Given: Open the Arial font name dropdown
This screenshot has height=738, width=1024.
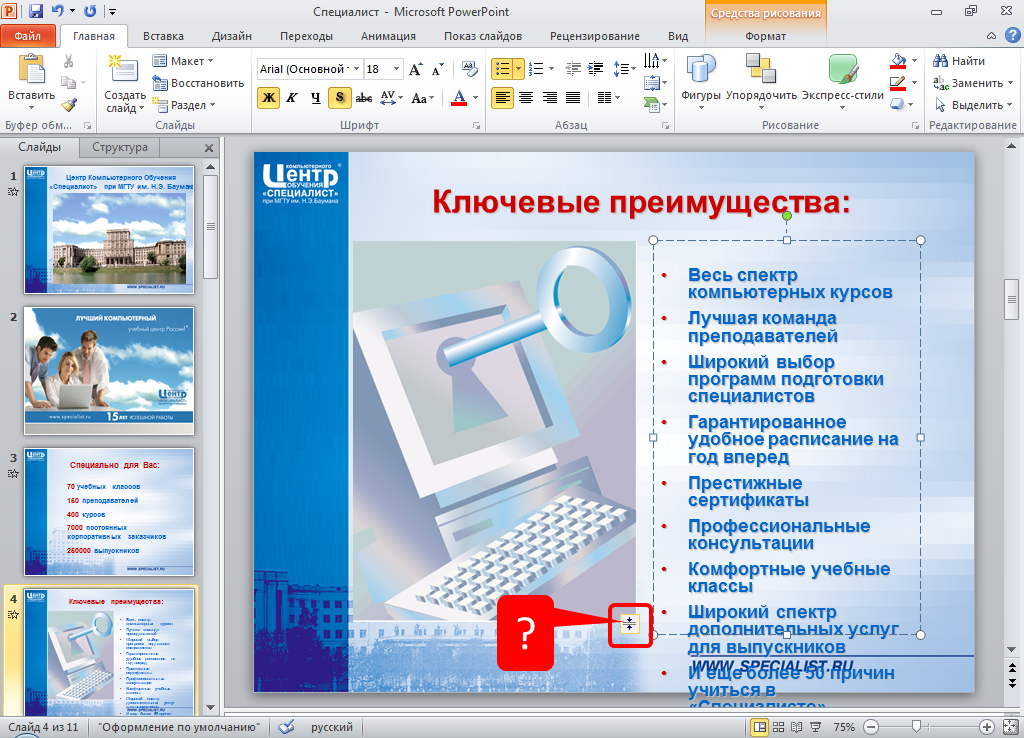Looking at the screenshot, I should click(354, 69).
